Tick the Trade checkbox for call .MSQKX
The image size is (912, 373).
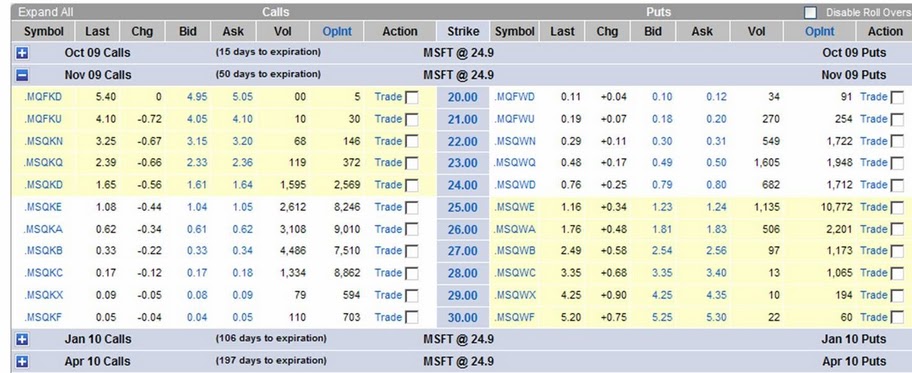(411, 296)
